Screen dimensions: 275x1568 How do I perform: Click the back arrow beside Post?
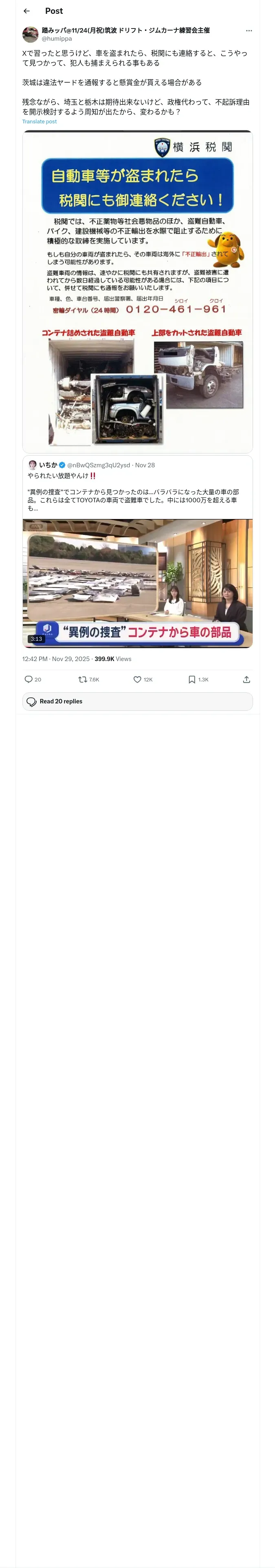coord(27,11)
